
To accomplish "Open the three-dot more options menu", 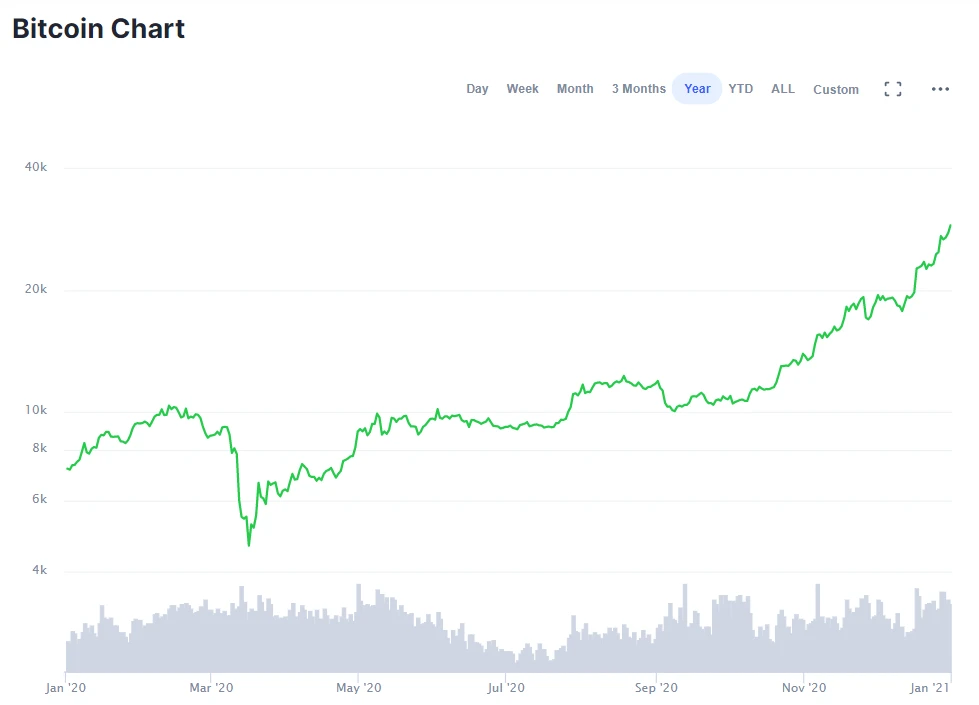I will click(940, 89).
